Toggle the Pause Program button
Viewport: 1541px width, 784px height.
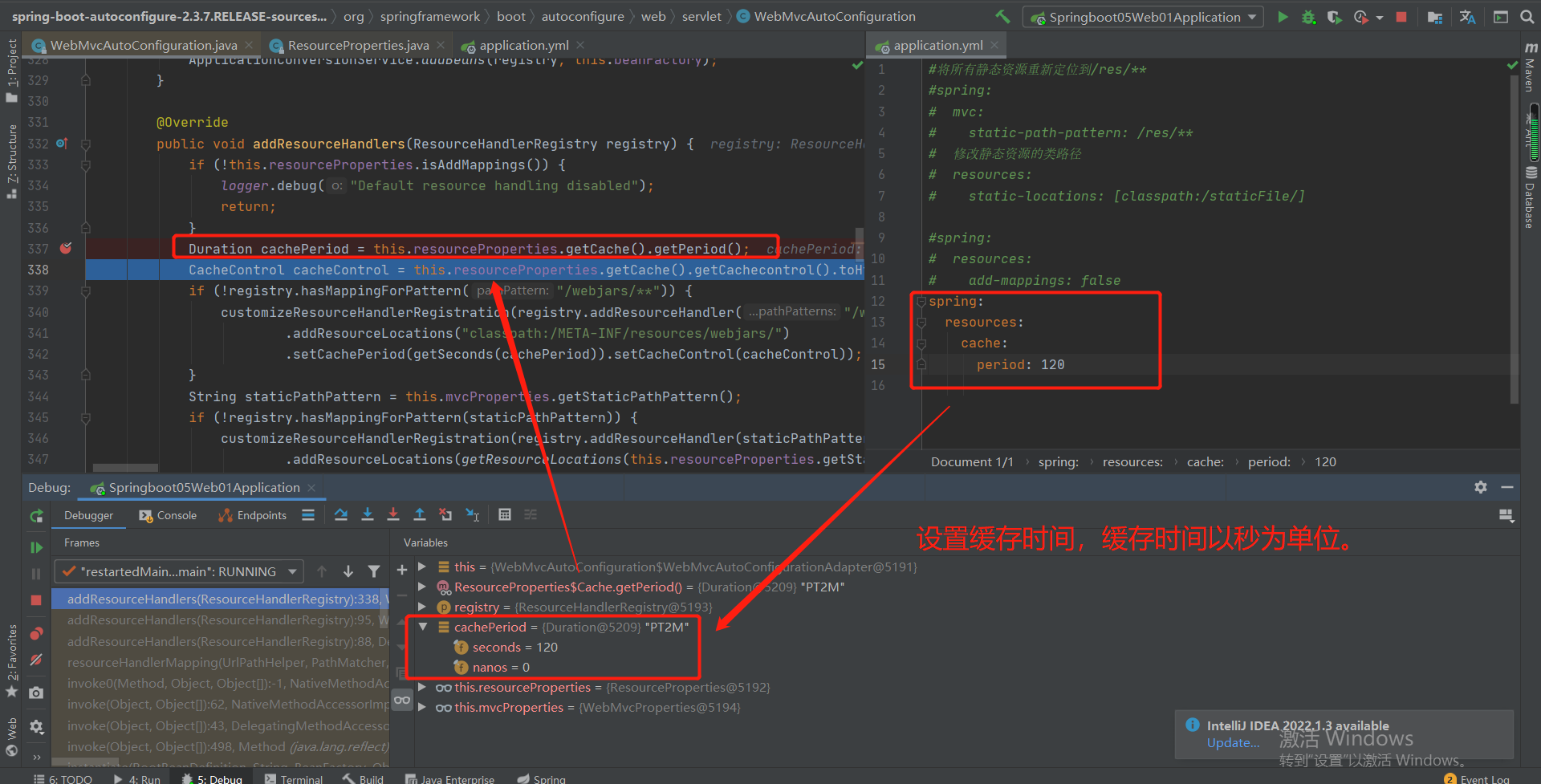(36, 574)
